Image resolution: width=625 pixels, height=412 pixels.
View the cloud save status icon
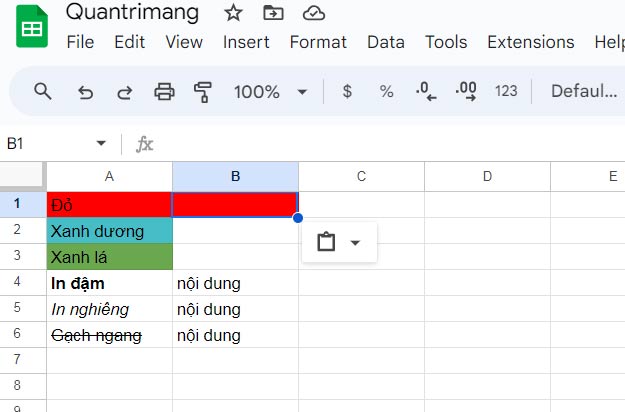coord(314,13)
